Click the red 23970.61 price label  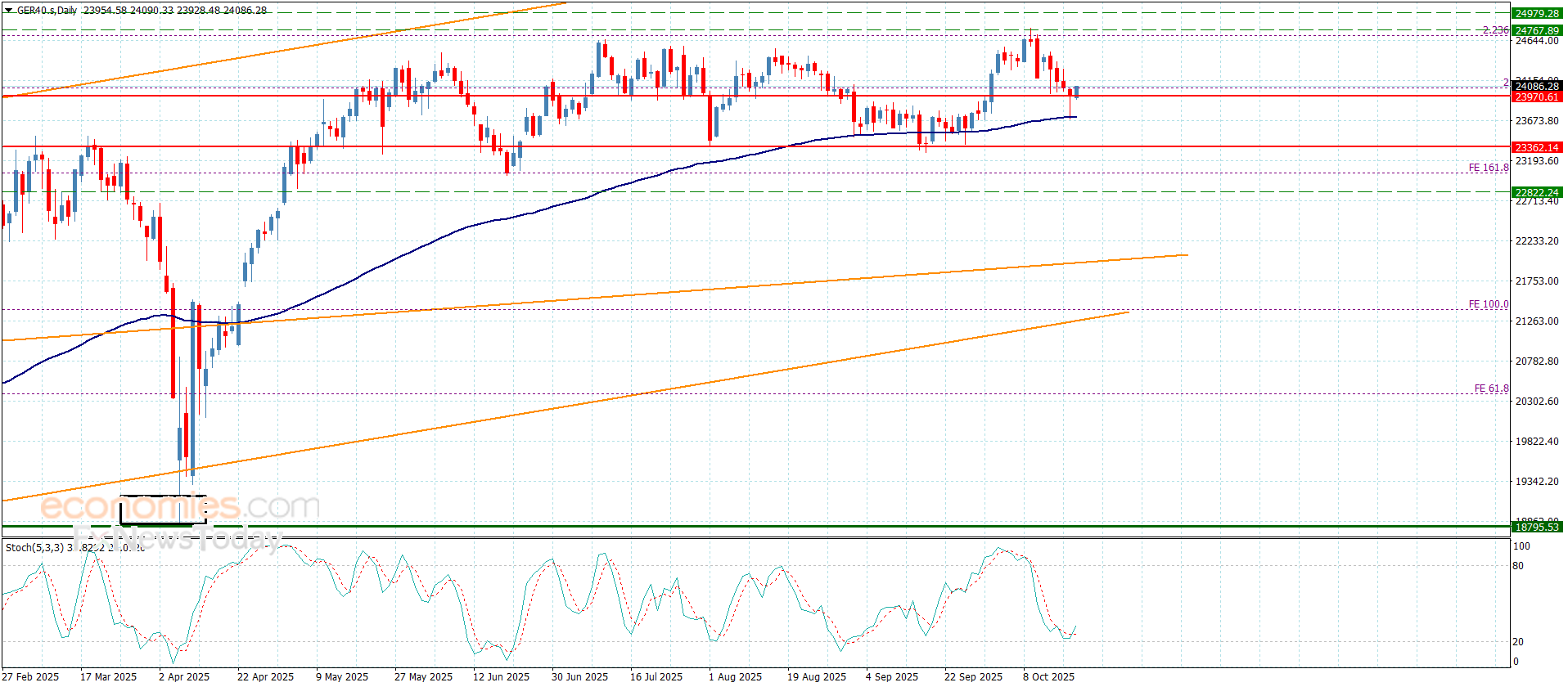tap(1536, 97)
